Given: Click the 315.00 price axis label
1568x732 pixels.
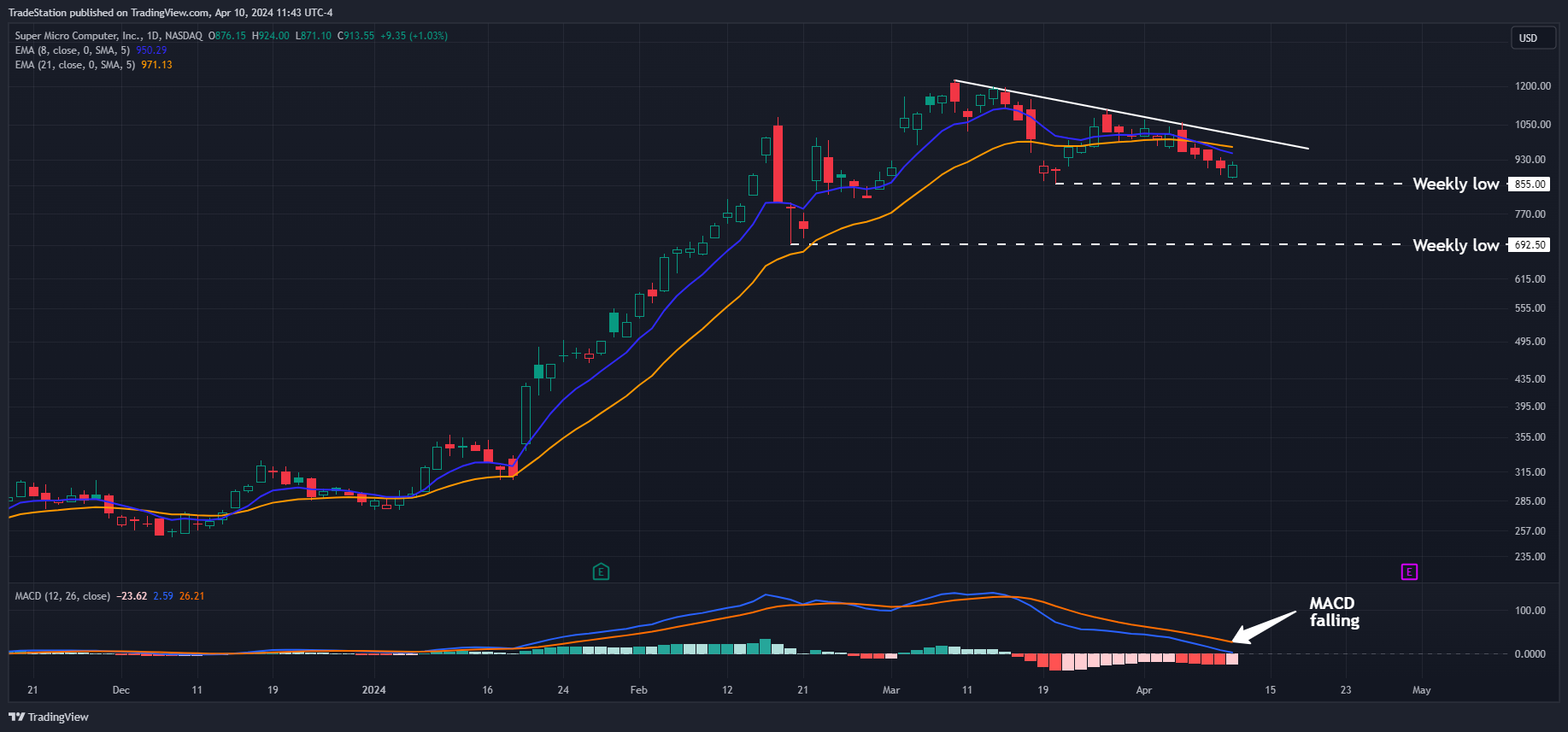Looking at the screenshot, I should coord(1530,472).
